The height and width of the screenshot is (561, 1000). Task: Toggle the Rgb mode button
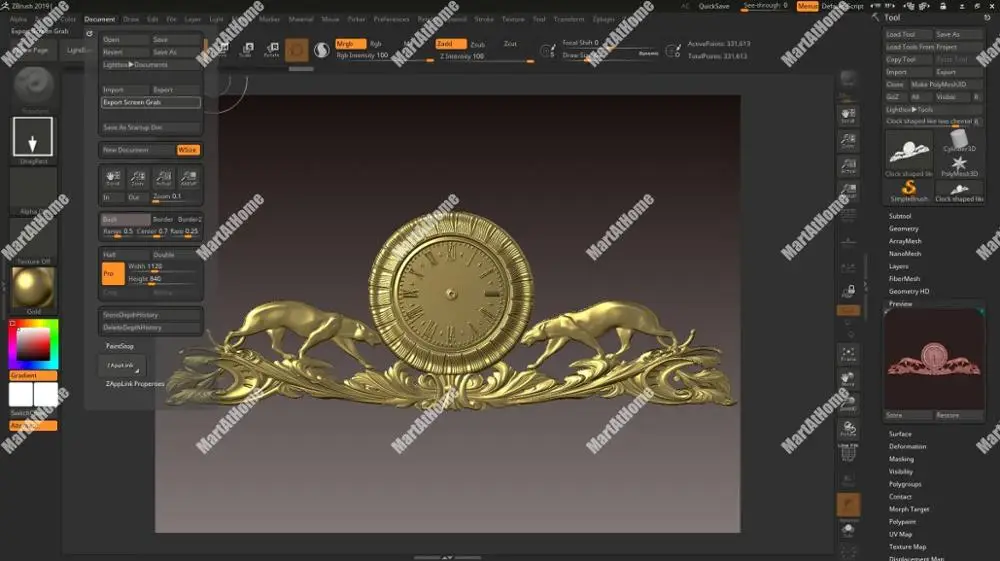[x=376, y=44]
